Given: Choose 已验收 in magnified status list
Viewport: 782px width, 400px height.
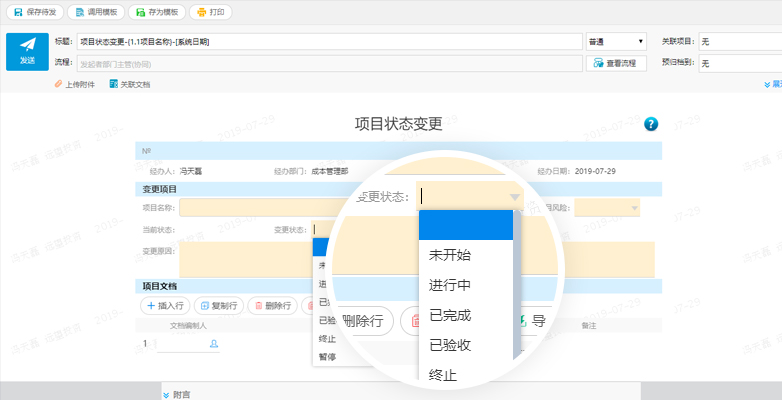Looking at the screenshot, I should 450,345.
